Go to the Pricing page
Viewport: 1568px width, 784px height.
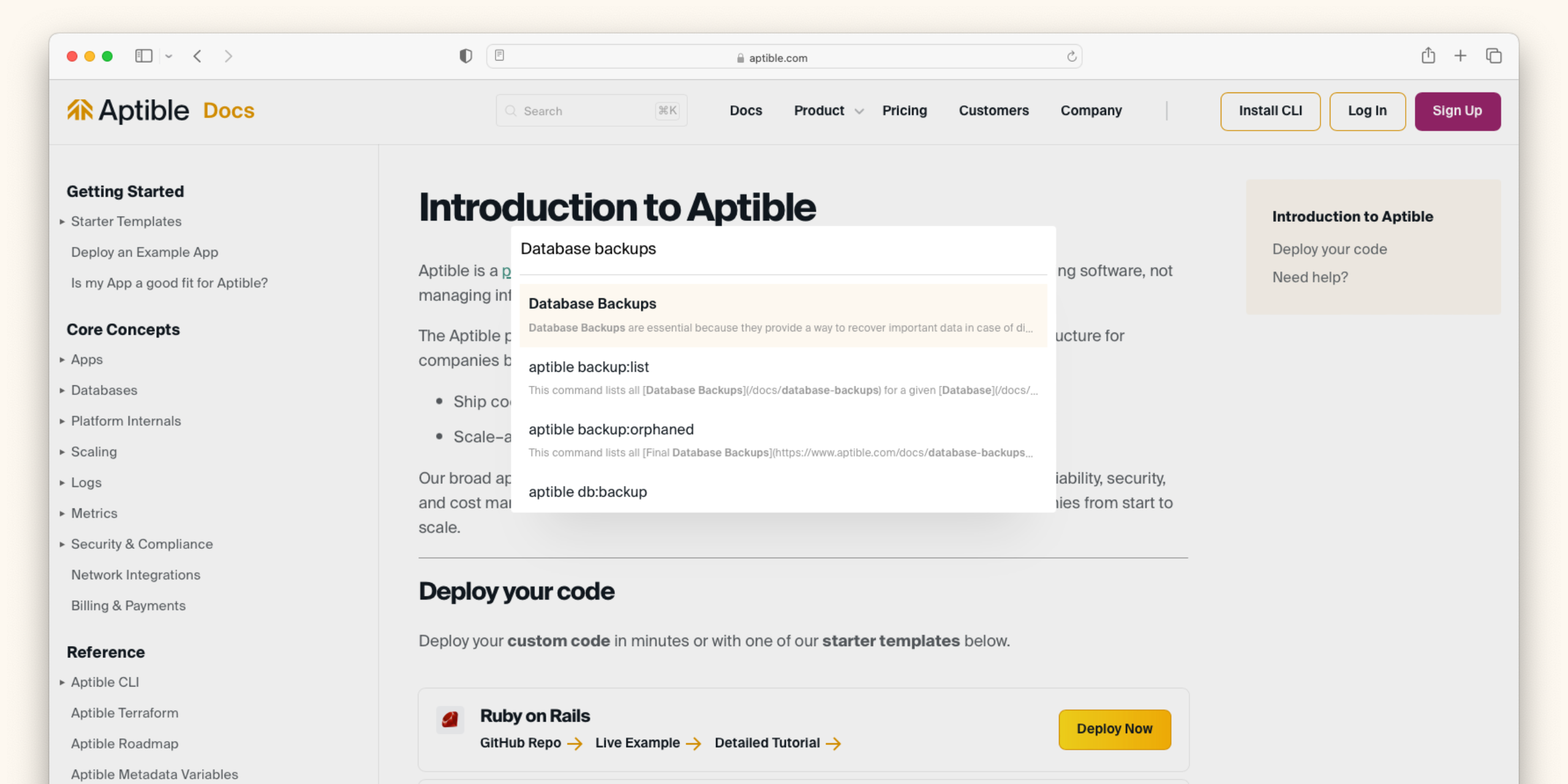coord(904,111)
